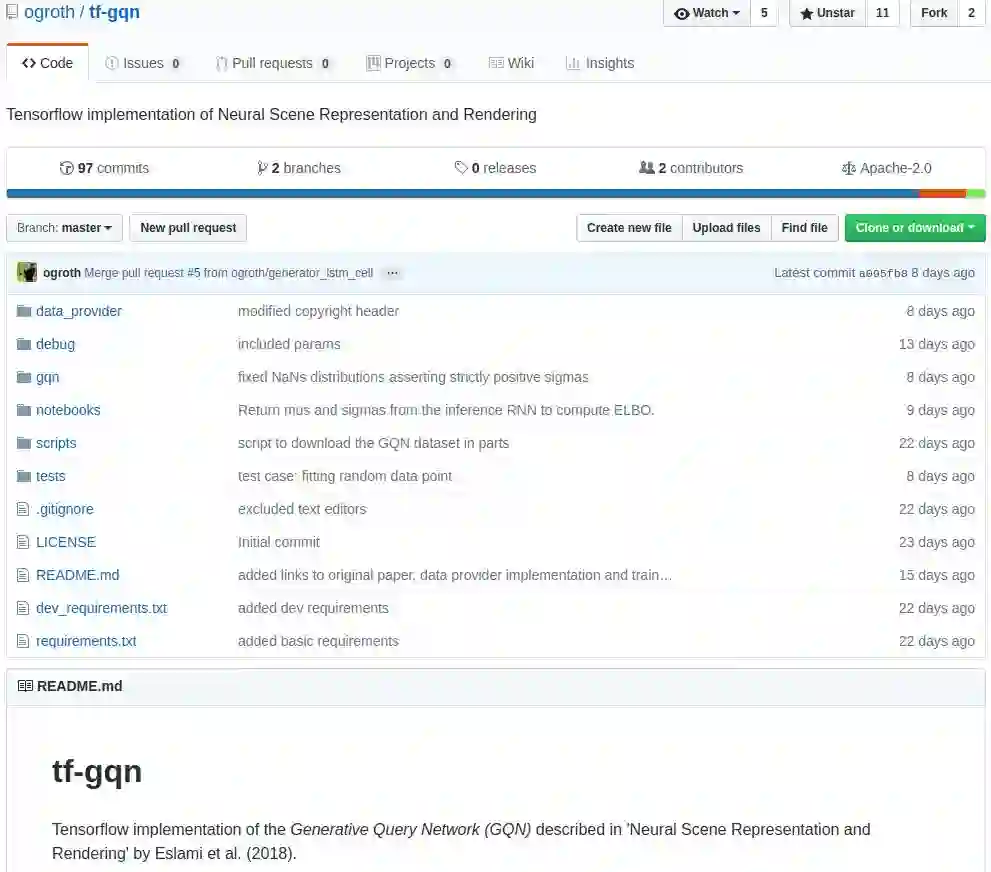Viewport: 991px width, 872px height.
Task: Open 'fixed NaNs distributions' commit message
Action: click(413, 377)
